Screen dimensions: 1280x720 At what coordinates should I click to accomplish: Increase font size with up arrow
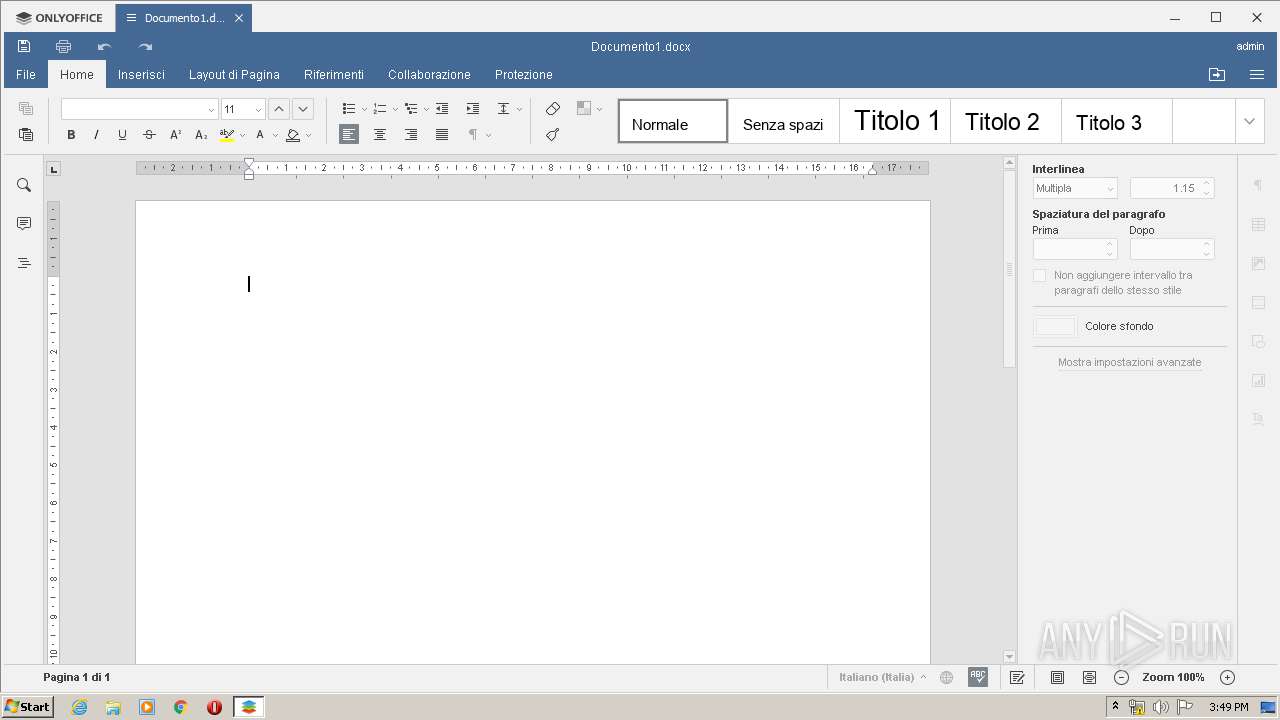tap(279, 109)
